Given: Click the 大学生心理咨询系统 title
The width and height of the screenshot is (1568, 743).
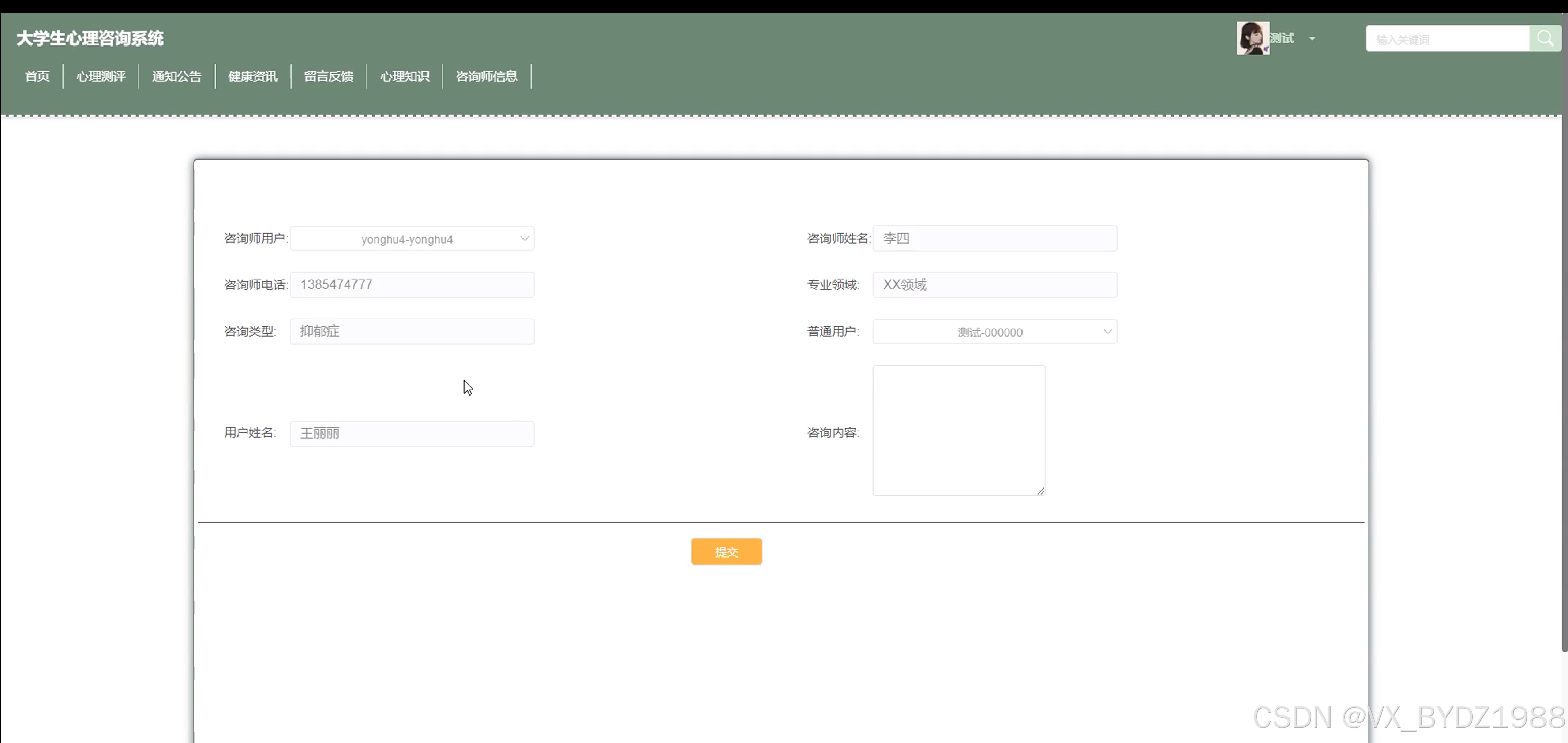Looking at the screenshot, I should (90, 38).
